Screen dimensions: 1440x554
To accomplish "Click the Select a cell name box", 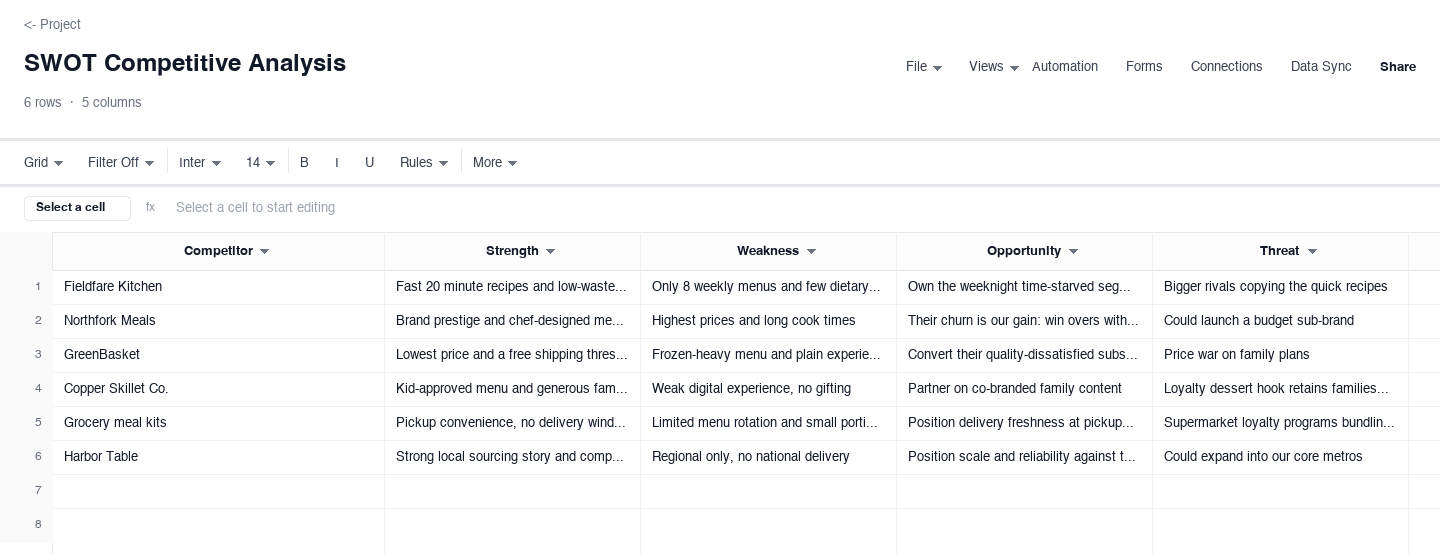I will point(77,208).
